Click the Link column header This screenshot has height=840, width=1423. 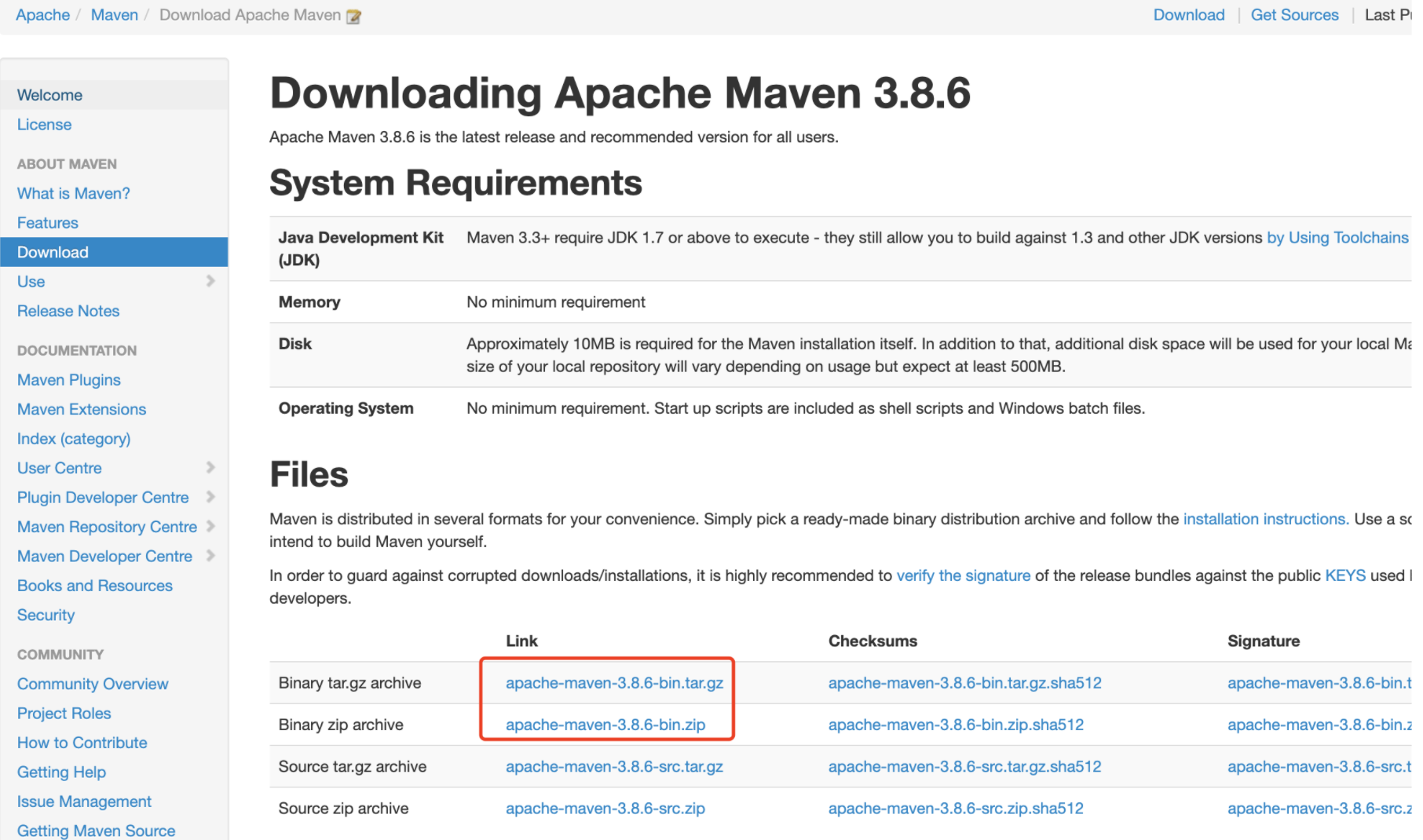pos(521,641)
